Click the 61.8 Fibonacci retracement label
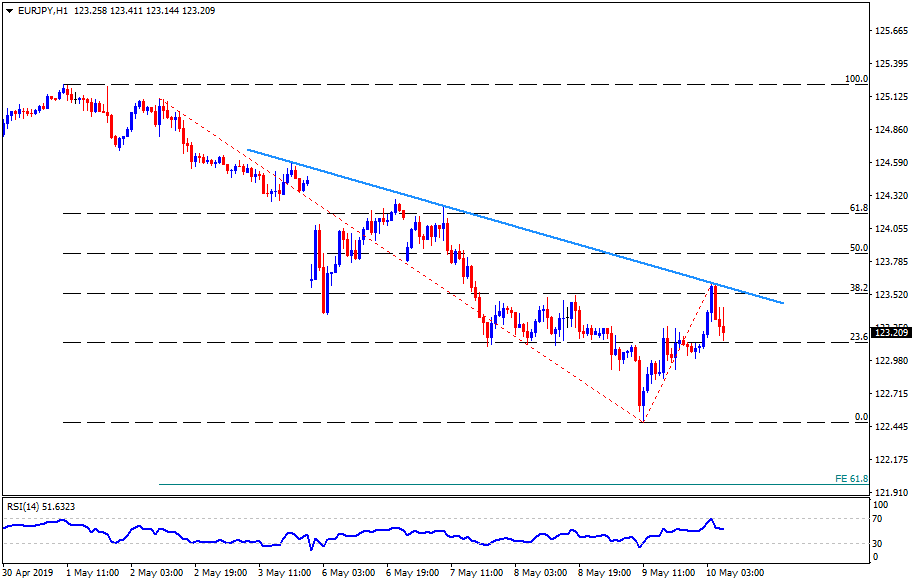Viewport: 915px width, 584px height. (x=857, y=208)
